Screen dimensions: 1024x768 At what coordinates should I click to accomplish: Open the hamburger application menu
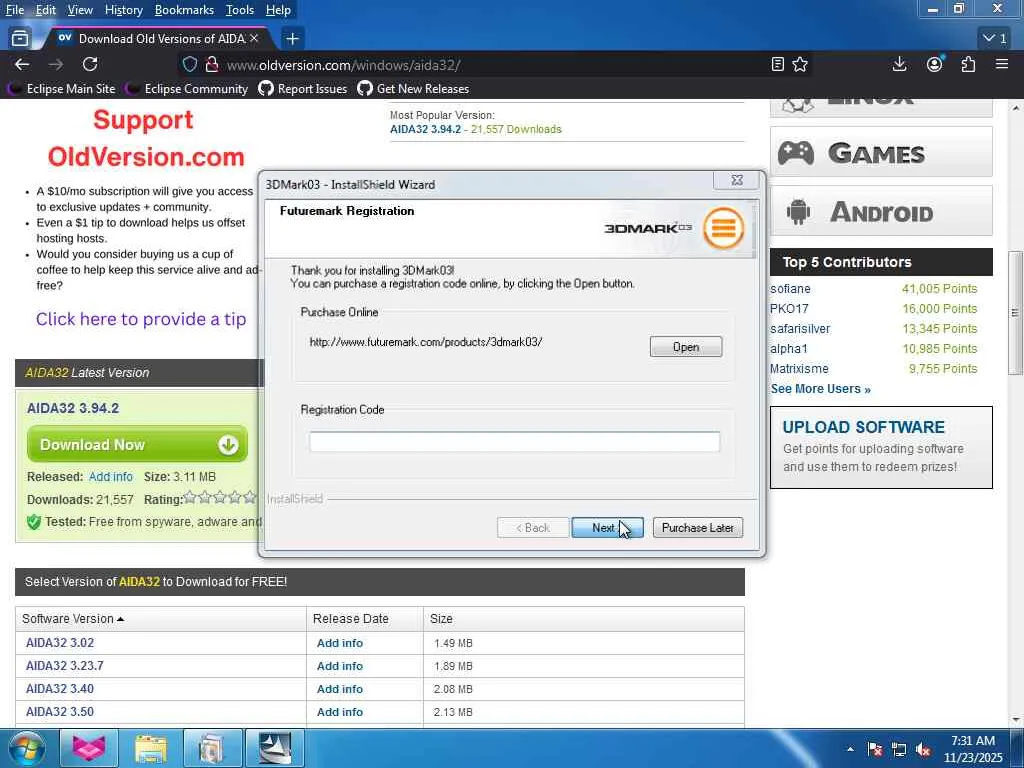(x=1002, y=64)
